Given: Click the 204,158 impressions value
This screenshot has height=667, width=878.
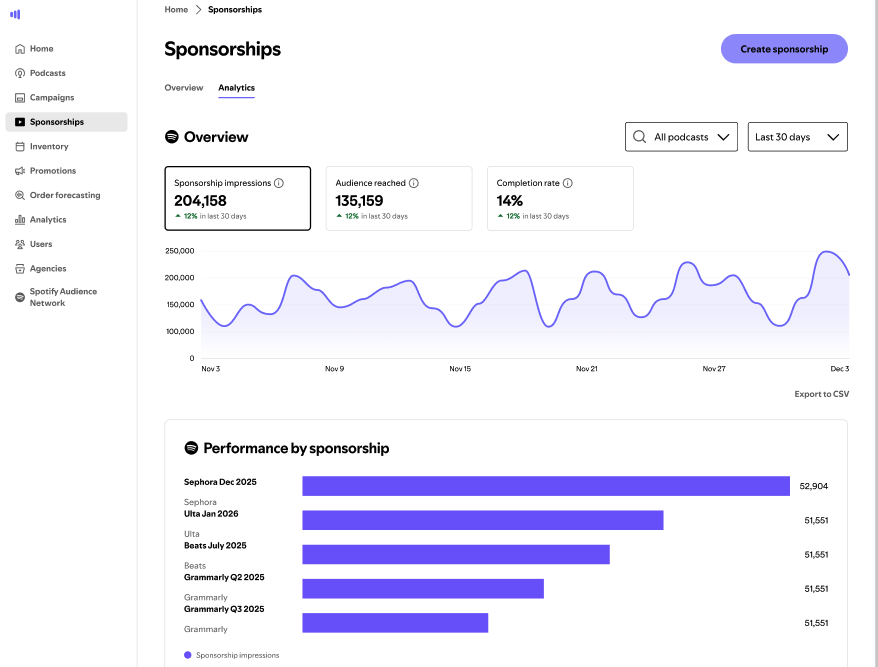Looking at the screenshot, I should pos(200,200).
